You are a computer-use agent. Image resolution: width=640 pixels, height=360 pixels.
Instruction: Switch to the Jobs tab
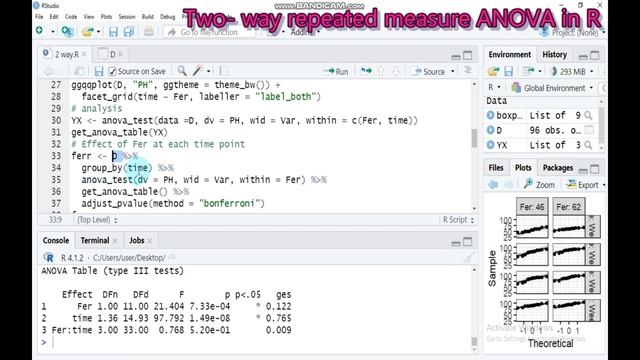point(137,240)
